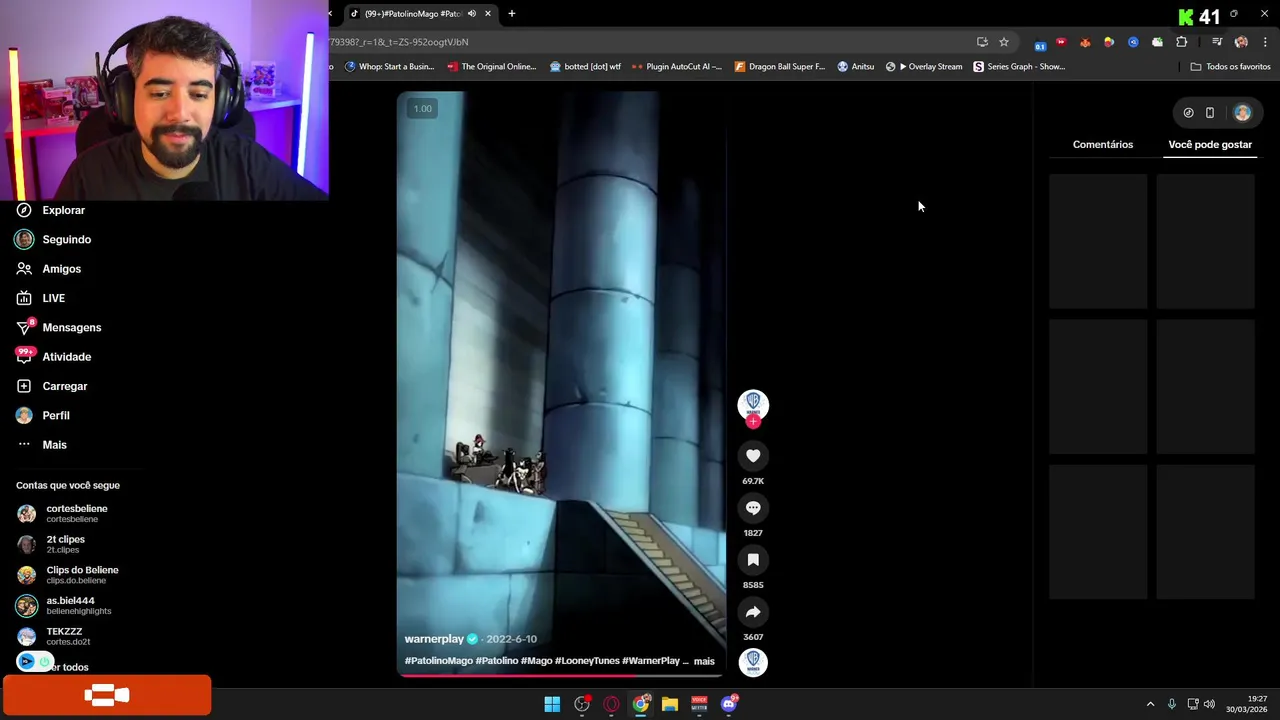
Task: Open the Amigos section
Action: point(48,269)
